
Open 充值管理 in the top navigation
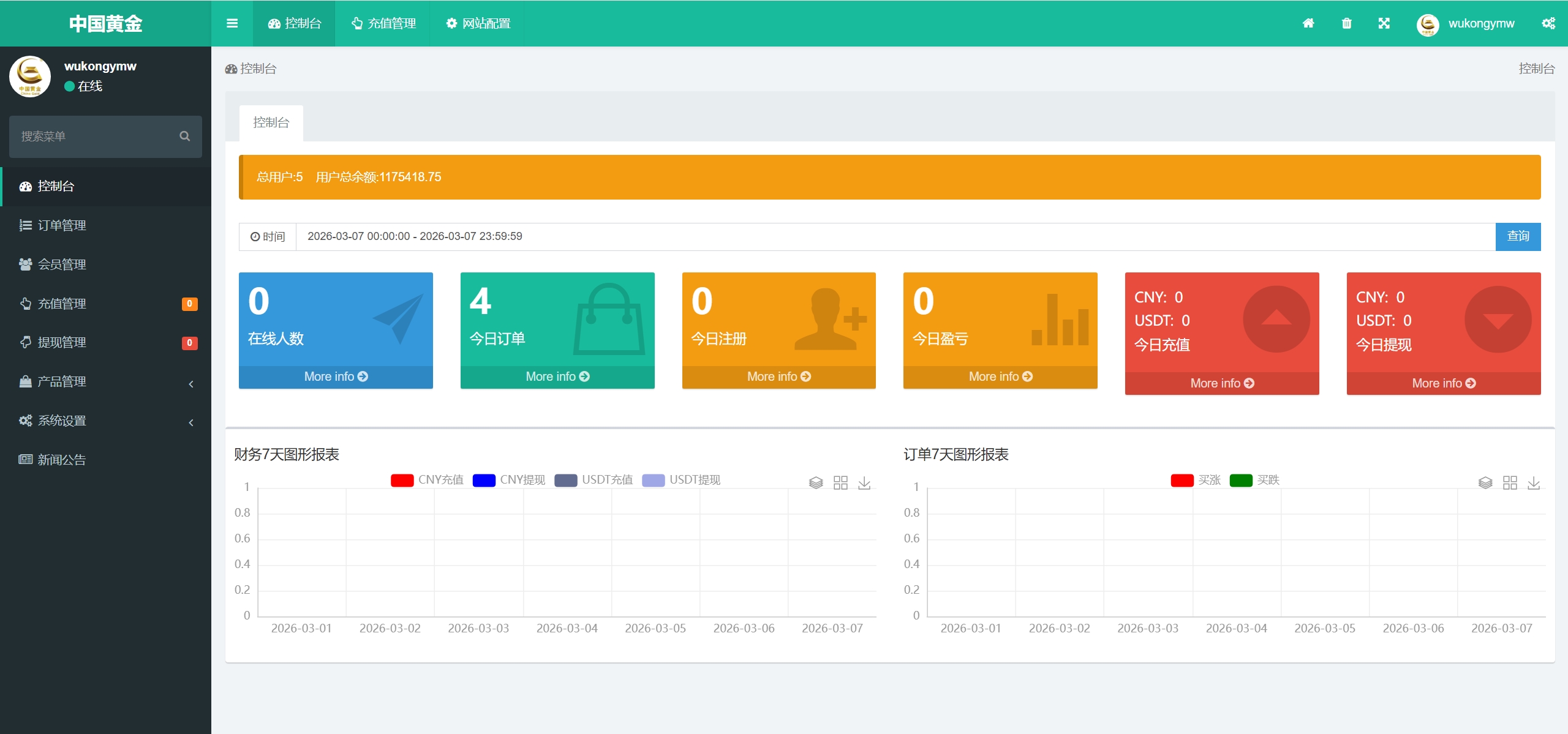pos(383,23)
